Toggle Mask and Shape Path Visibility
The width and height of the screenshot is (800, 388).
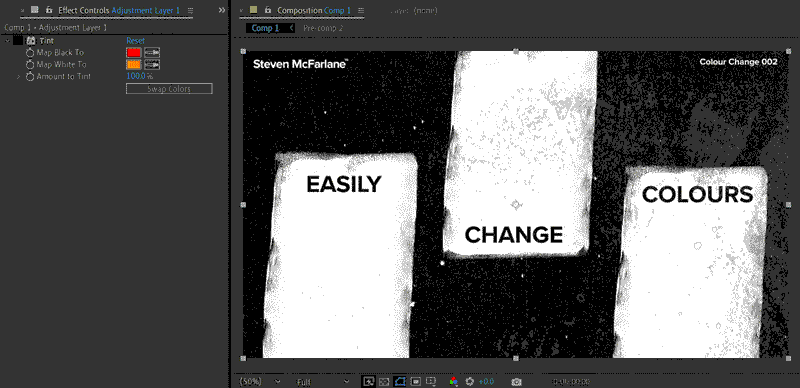(400, 381)
